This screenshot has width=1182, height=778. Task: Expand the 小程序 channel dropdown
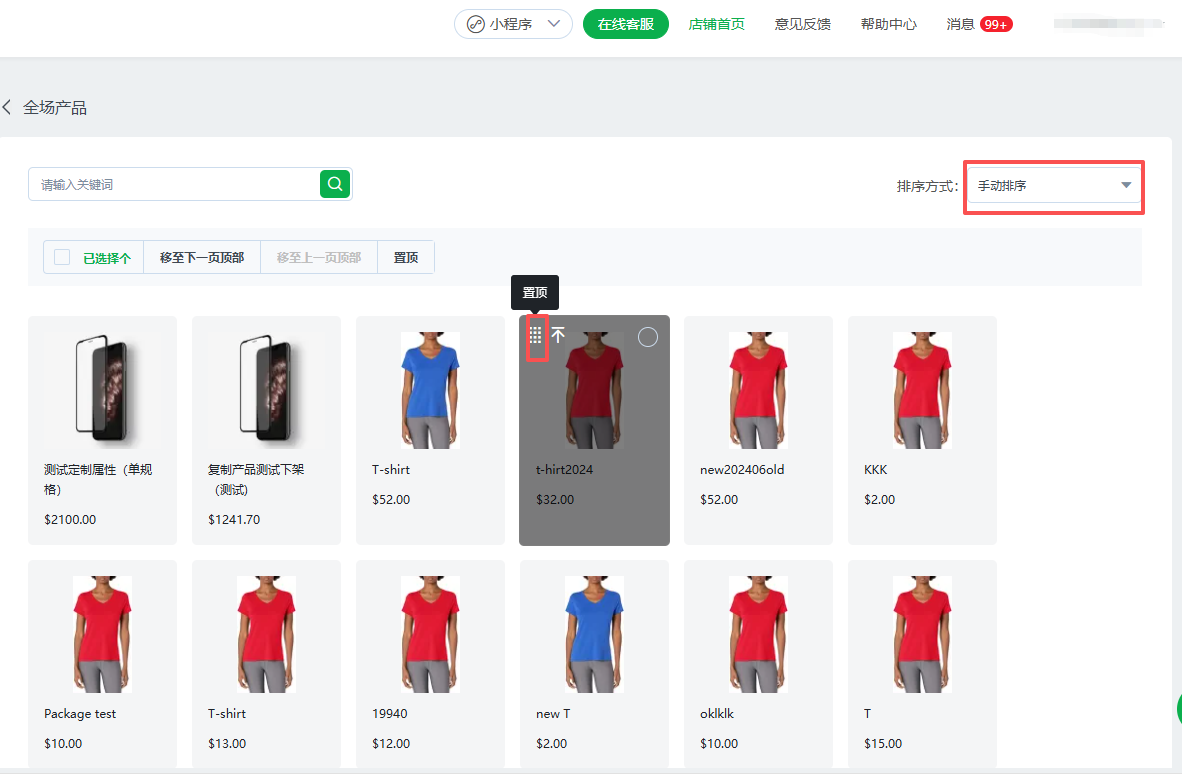click(554, 24)
